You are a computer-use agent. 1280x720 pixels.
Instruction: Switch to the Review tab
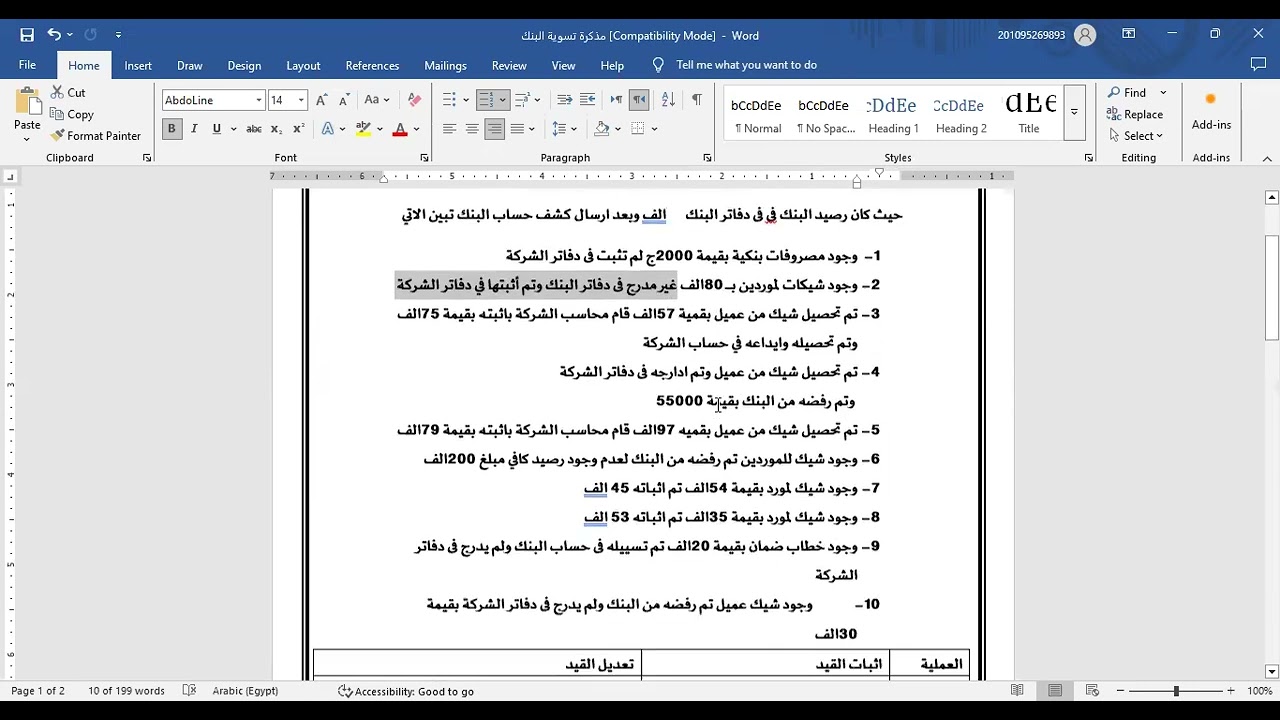(x=509, y=65)
